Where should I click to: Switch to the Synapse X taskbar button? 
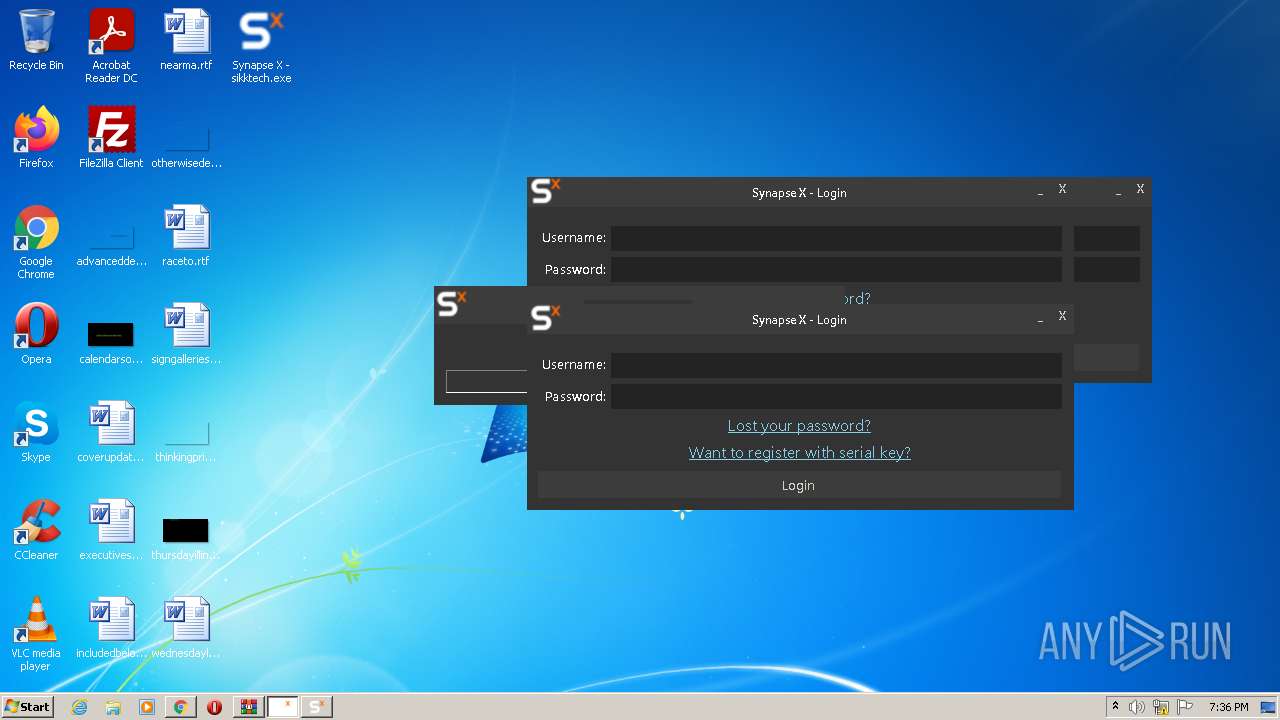pos(317,707)
